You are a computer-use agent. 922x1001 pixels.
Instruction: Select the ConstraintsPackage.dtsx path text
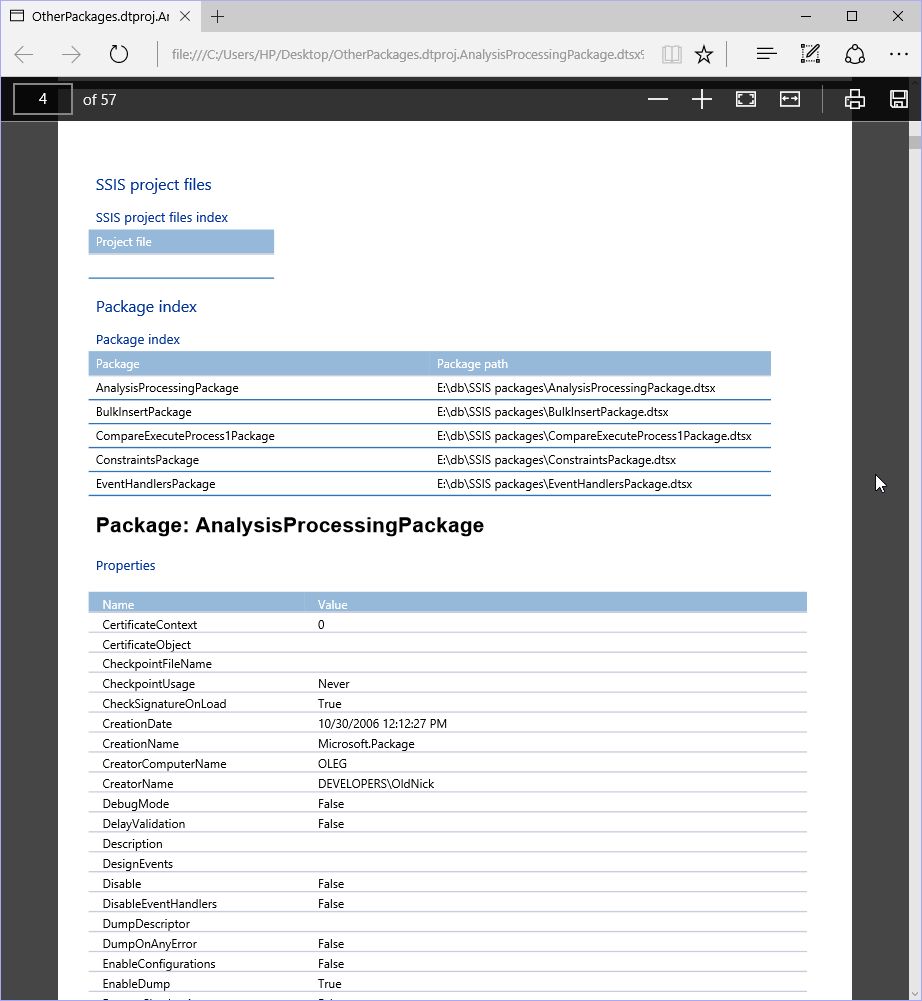[556, 460]
